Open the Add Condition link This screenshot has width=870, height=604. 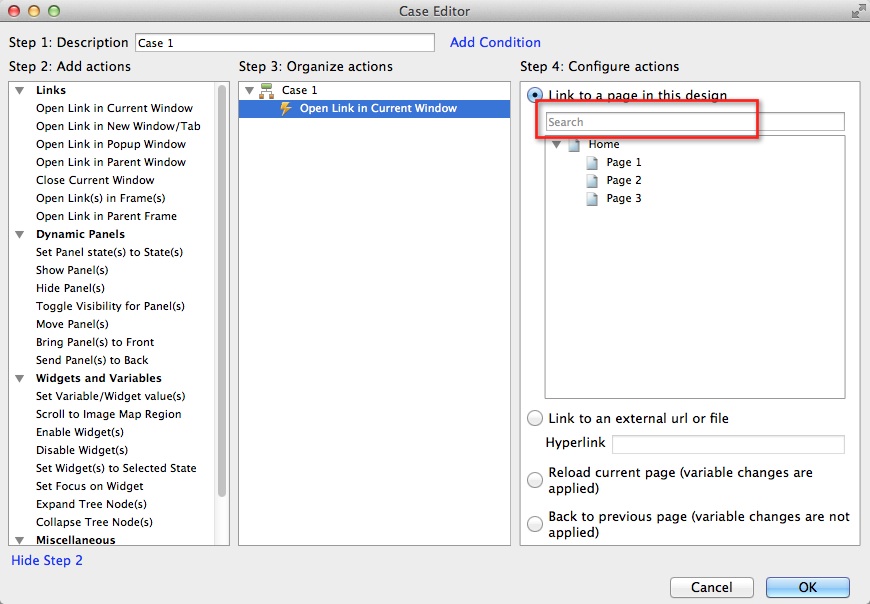pyautogui.click(x=495, y=42)
